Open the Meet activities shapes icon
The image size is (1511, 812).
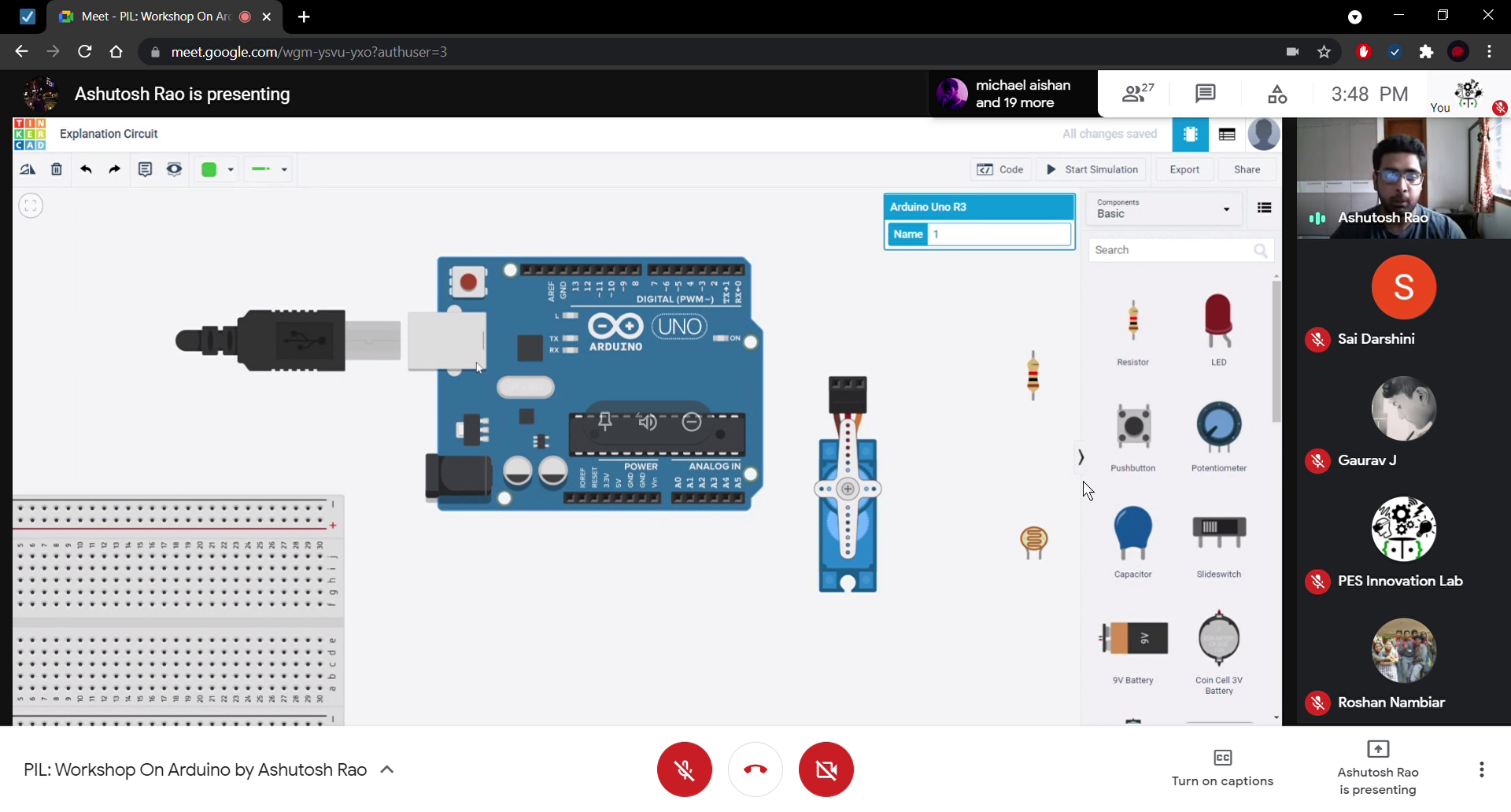(1277, 94)
